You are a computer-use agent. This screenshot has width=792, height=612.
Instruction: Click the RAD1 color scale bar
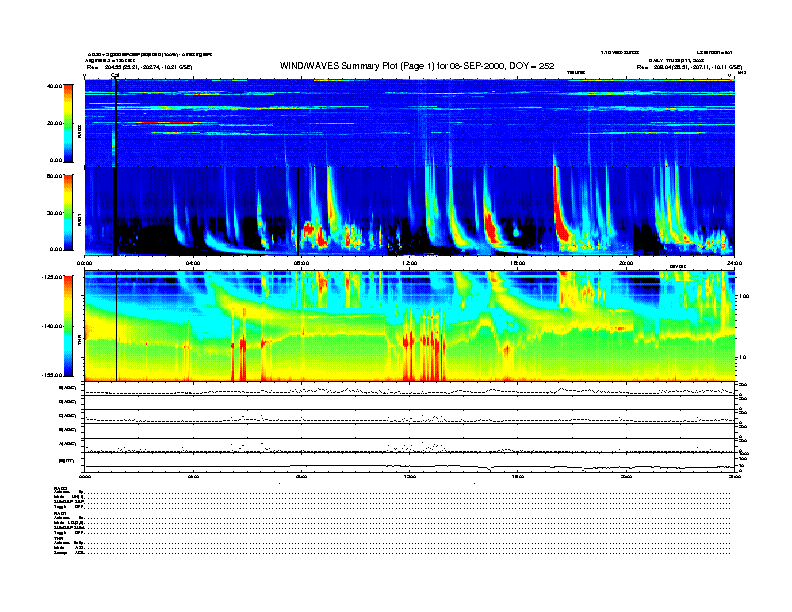click(68, 212)
